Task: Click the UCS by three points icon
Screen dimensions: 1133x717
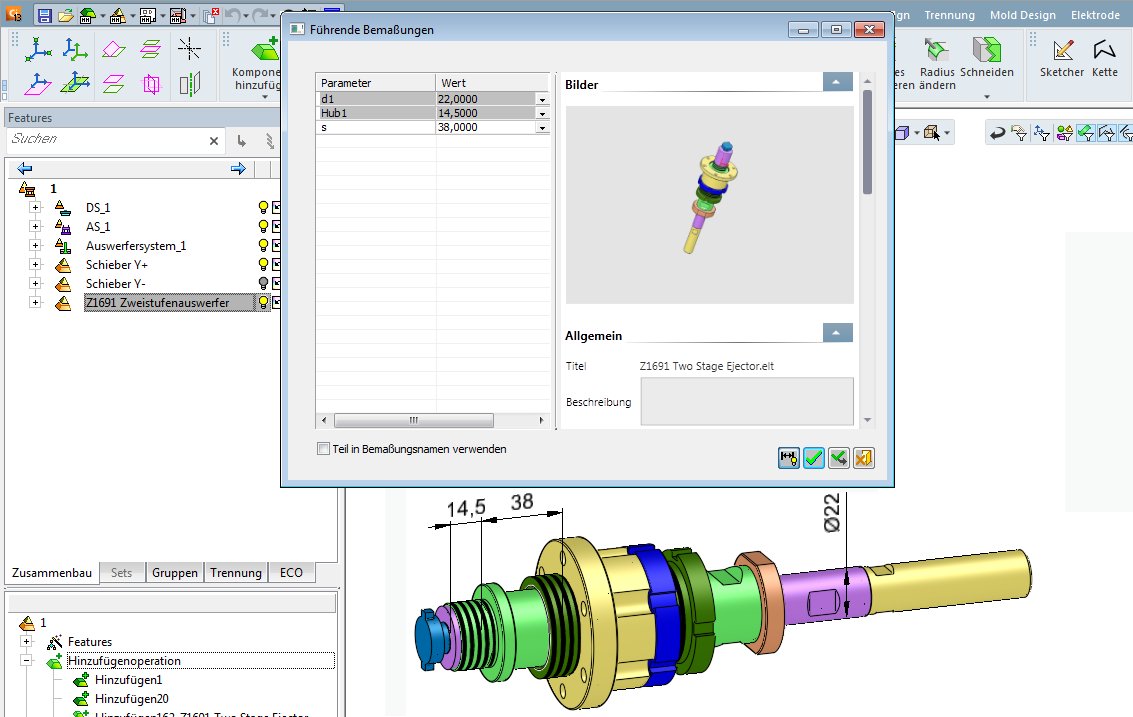Action: 38,49
